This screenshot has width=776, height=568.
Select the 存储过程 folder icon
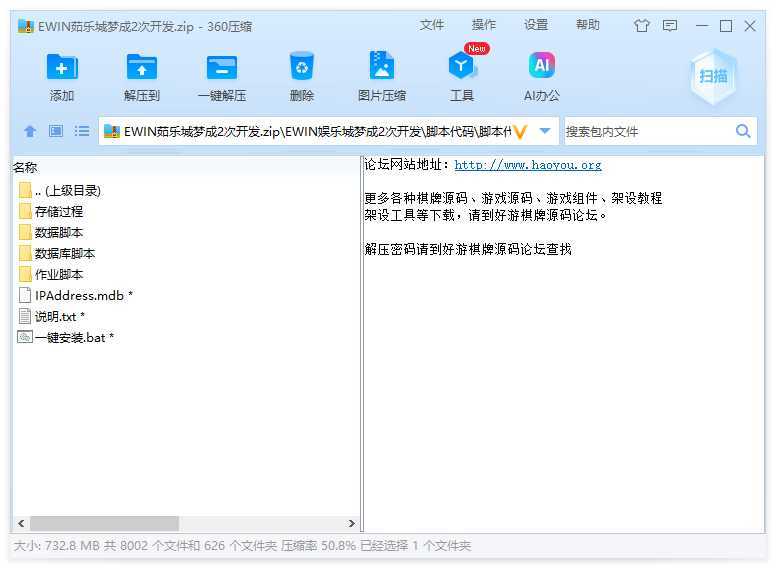(25, 211)
